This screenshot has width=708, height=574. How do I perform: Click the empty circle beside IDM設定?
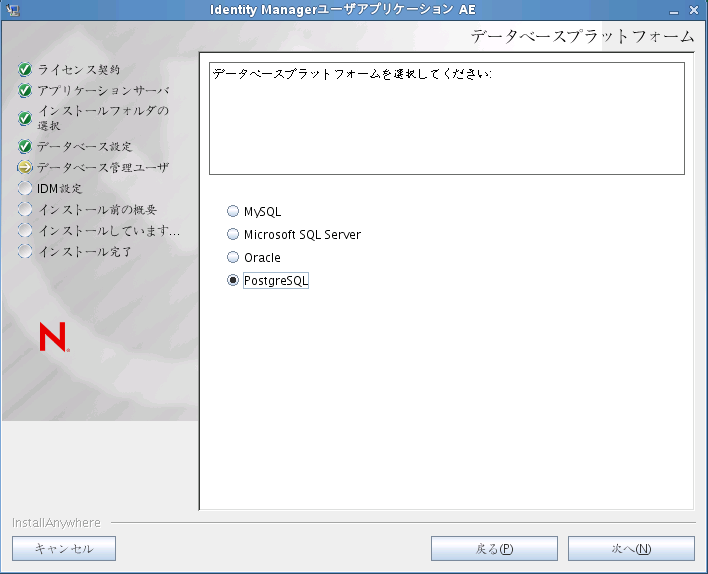pos(25,188)
